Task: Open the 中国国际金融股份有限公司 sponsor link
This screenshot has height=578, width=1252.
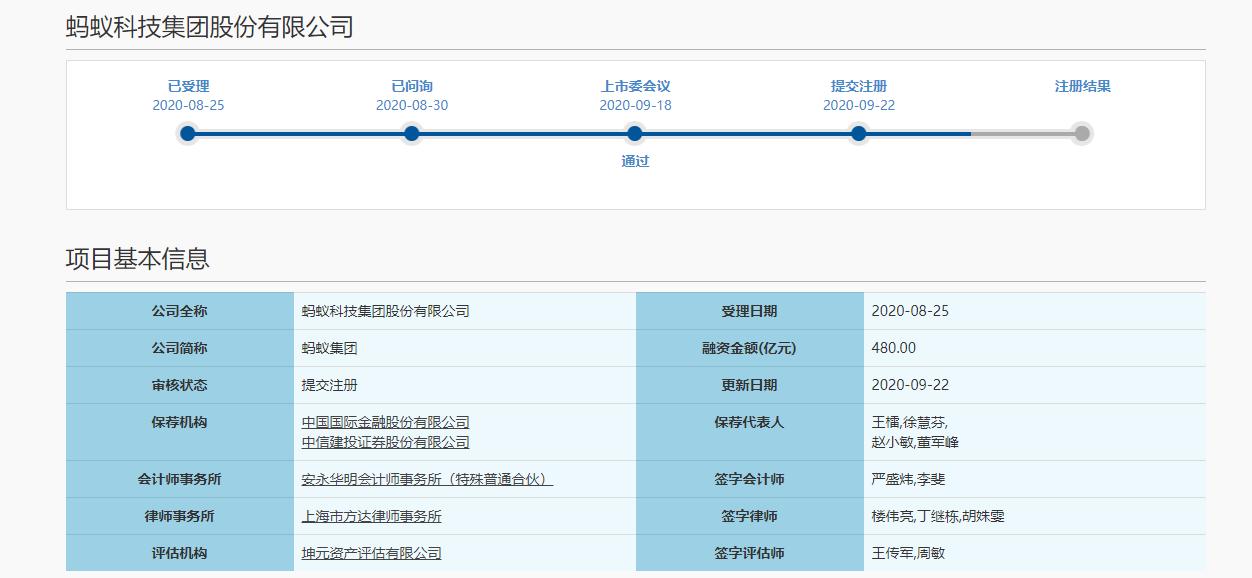Action: click(385, 423)
